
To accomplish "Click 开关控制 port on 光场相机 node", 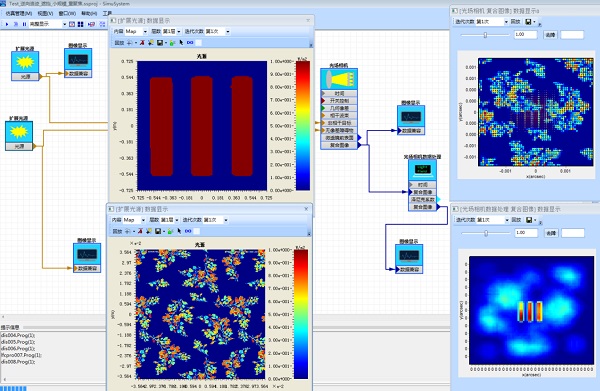I will 339,101.
